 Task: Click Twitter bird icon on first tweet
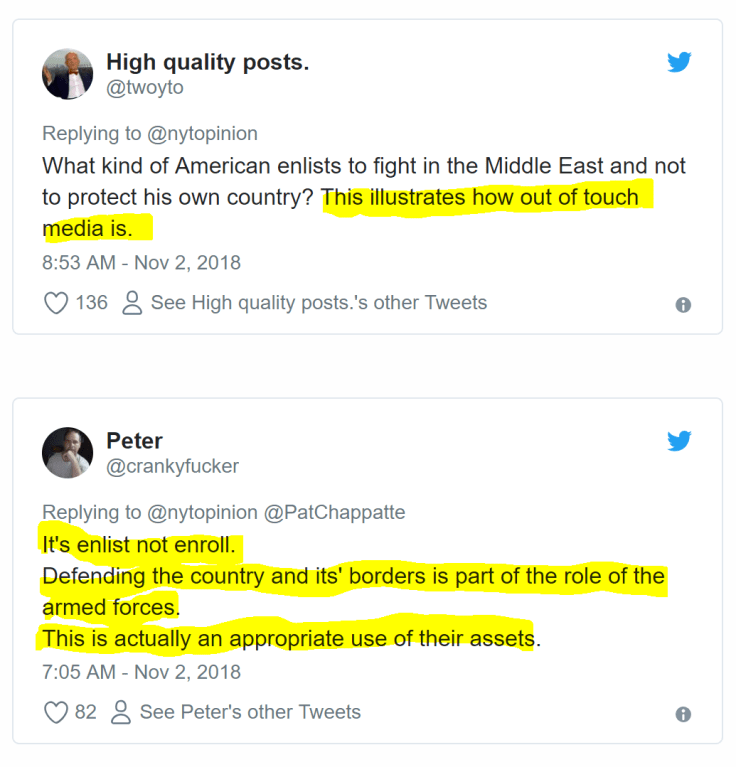pos(680,63)
